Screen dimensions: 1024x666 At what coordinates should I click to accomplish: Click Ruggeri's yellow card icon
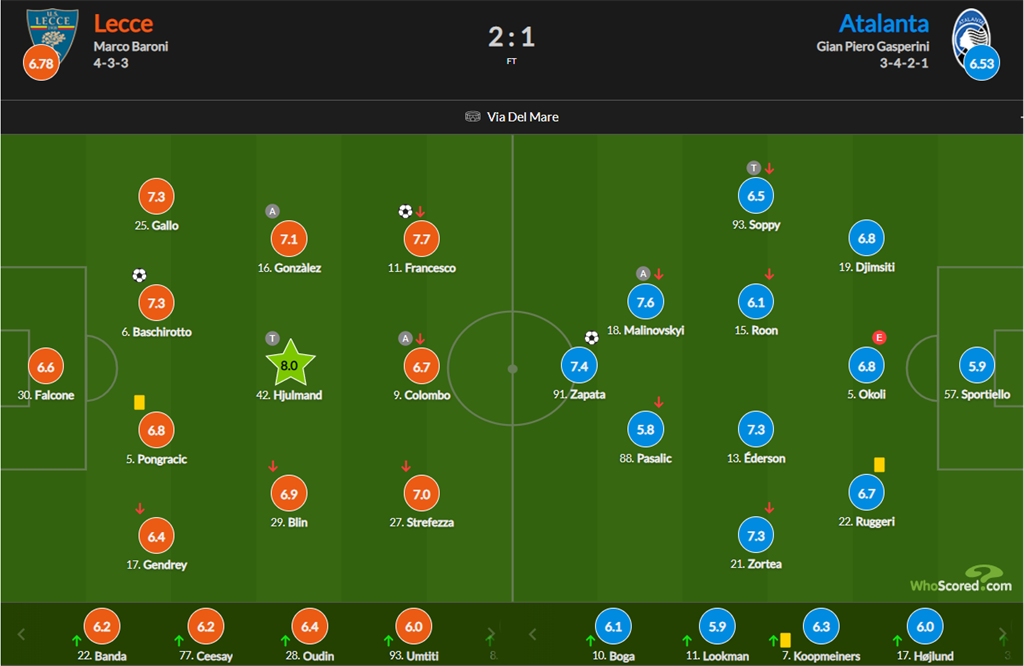click(x=880, y=464)
